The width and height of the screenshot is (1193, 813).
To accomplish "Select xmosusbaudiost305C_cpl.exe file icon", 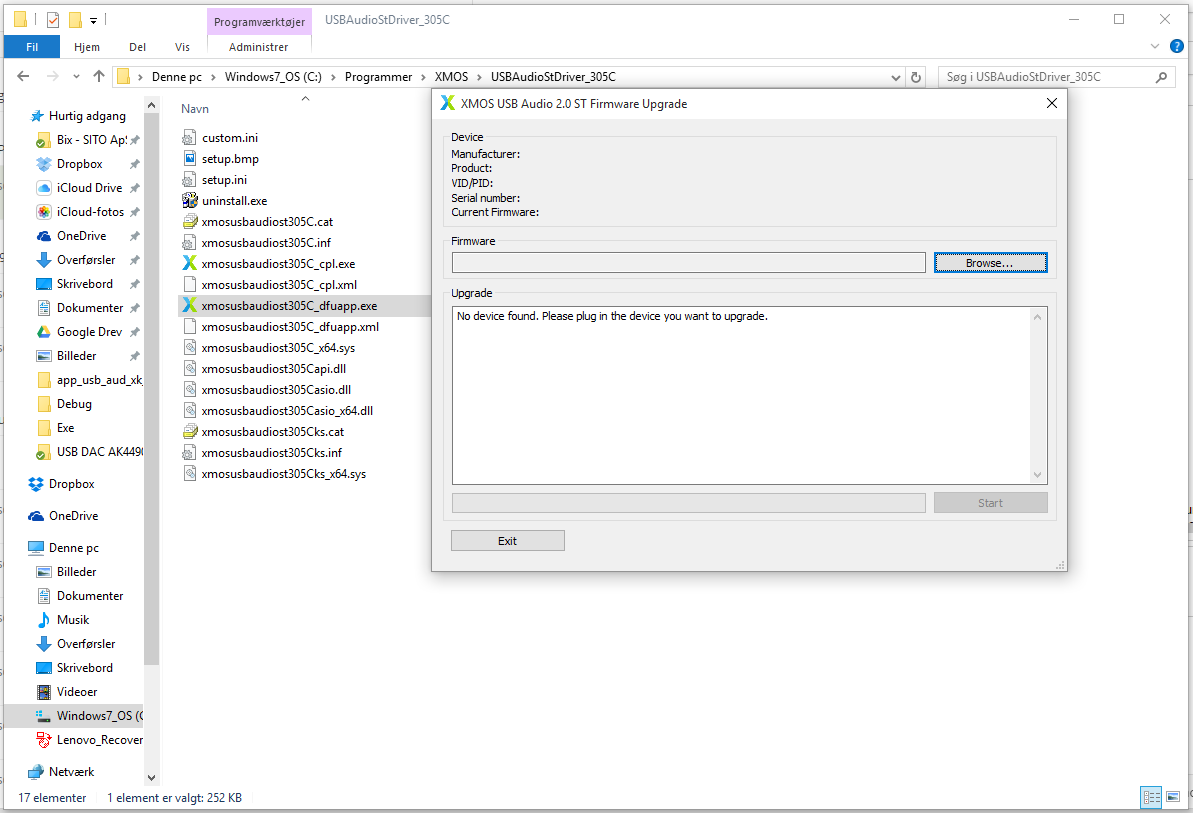I will 189,264.
